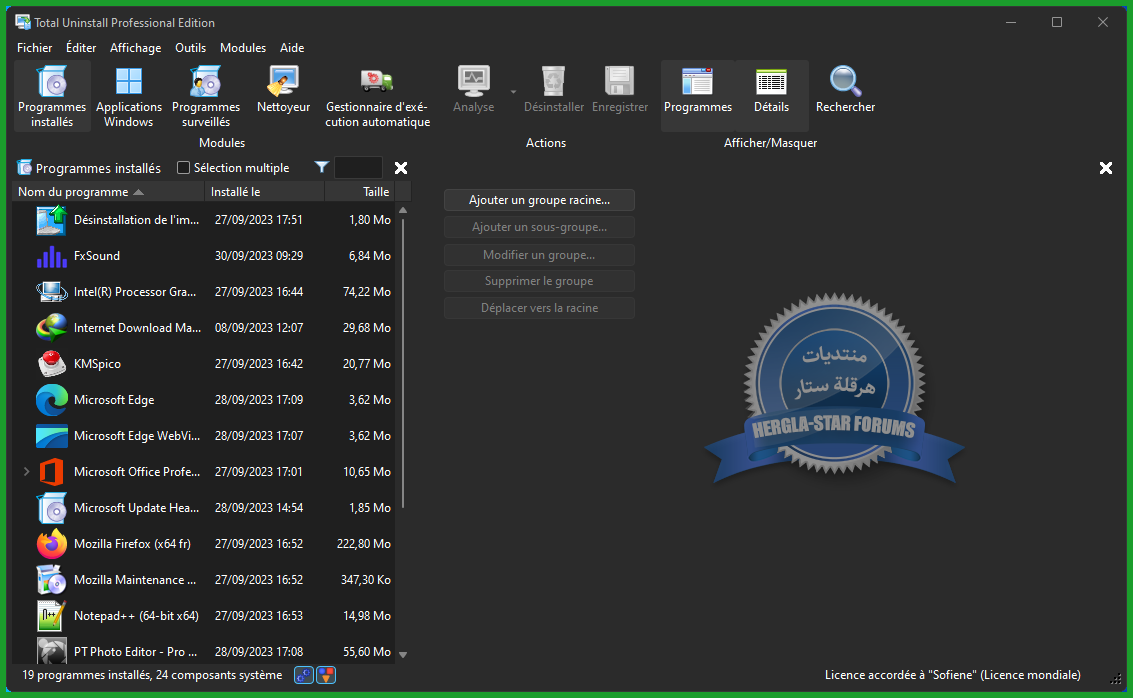Open Applications Windows module
The image size is (1133, 698).
click(x=129, y=96)
